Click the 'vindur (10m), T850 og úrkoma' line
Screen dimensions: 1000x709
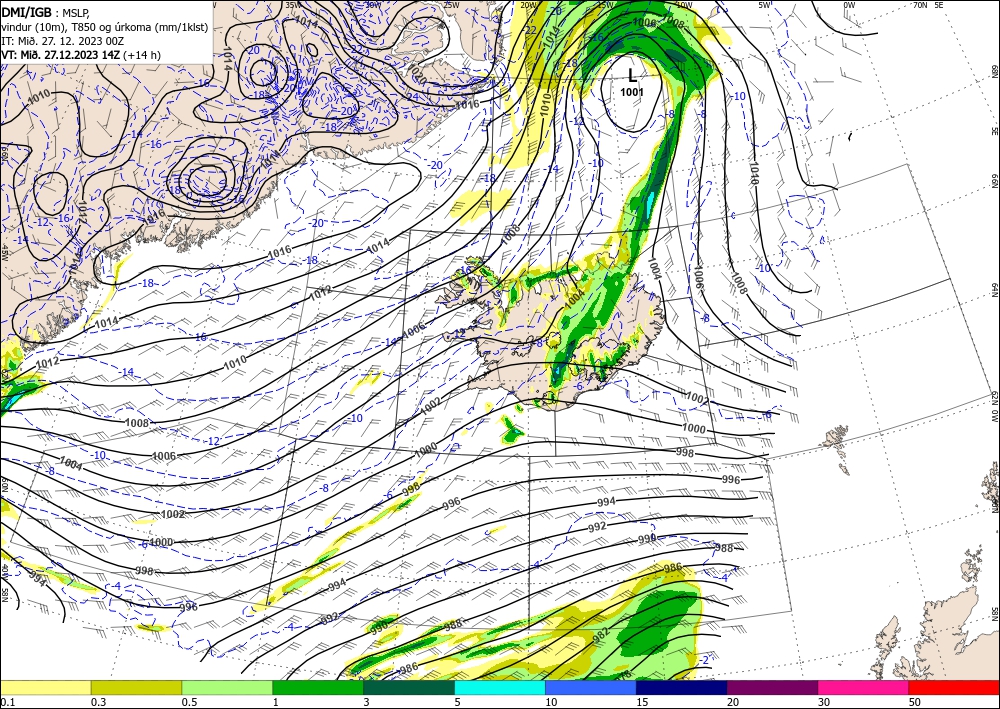(104, 27)
